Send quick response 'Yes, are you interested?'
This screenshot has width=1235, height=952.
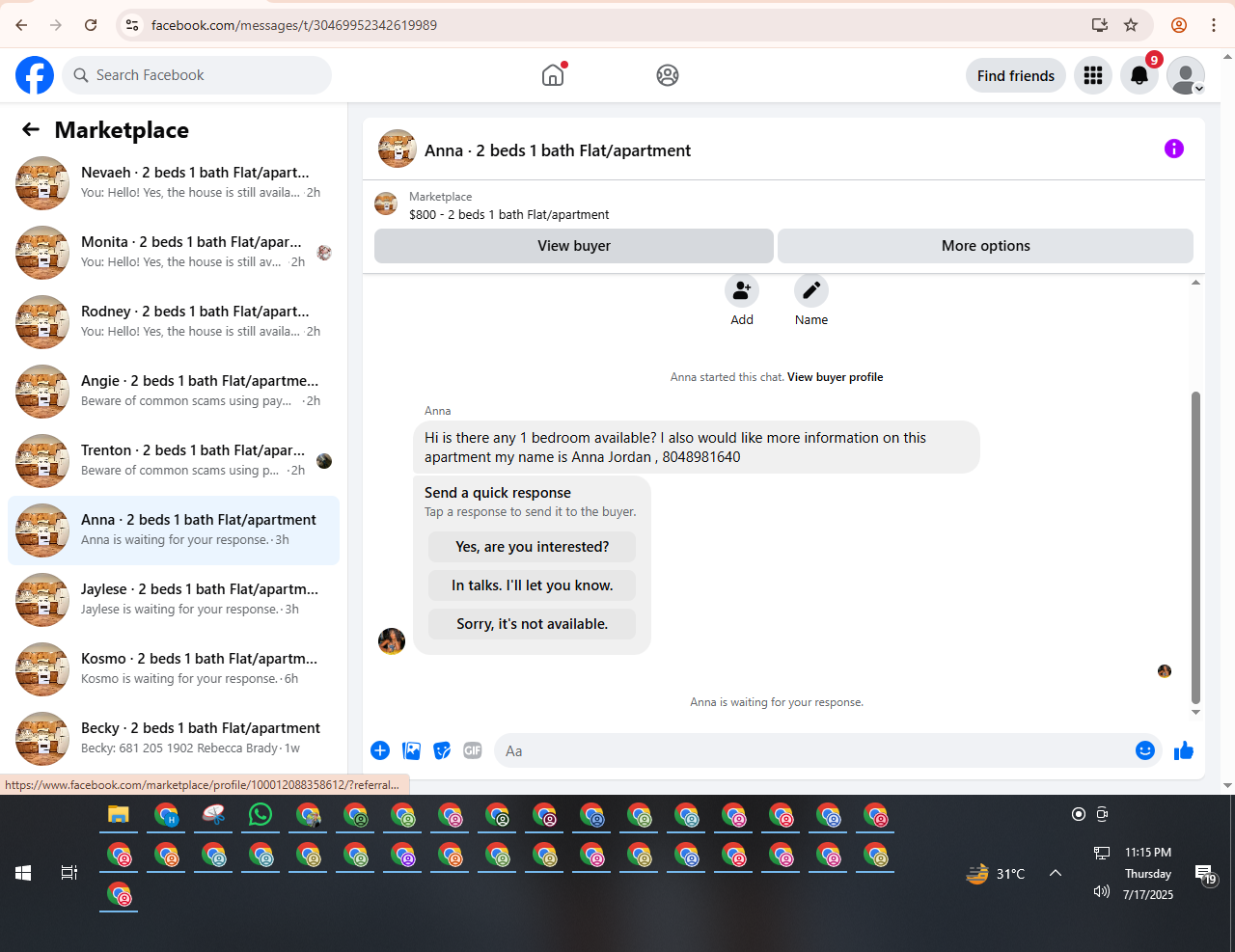tap(533, 547)
